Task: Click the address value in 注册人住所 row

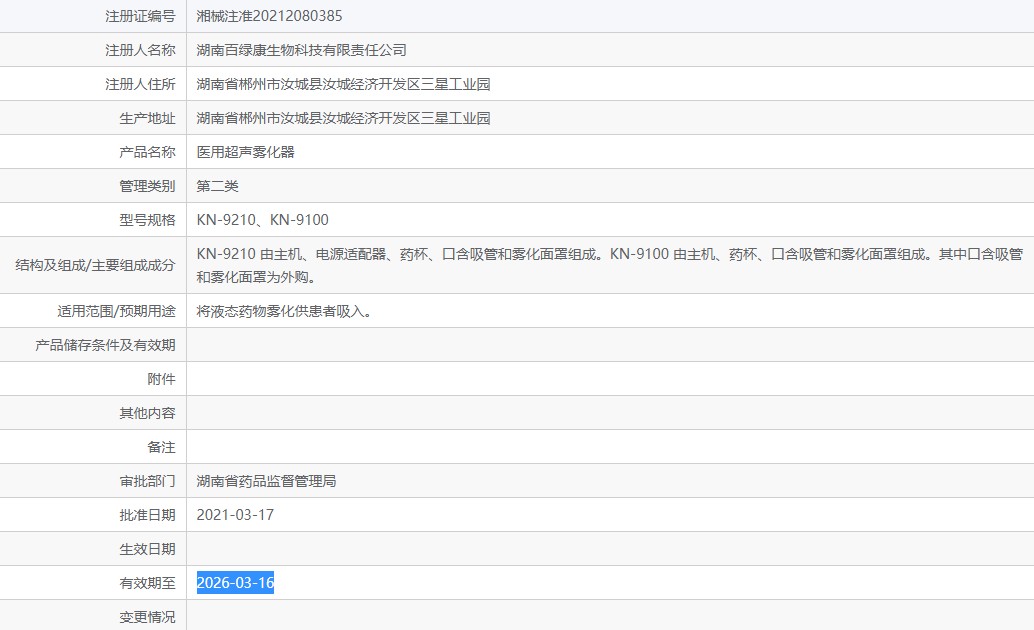Action: [x=343, y=84]
